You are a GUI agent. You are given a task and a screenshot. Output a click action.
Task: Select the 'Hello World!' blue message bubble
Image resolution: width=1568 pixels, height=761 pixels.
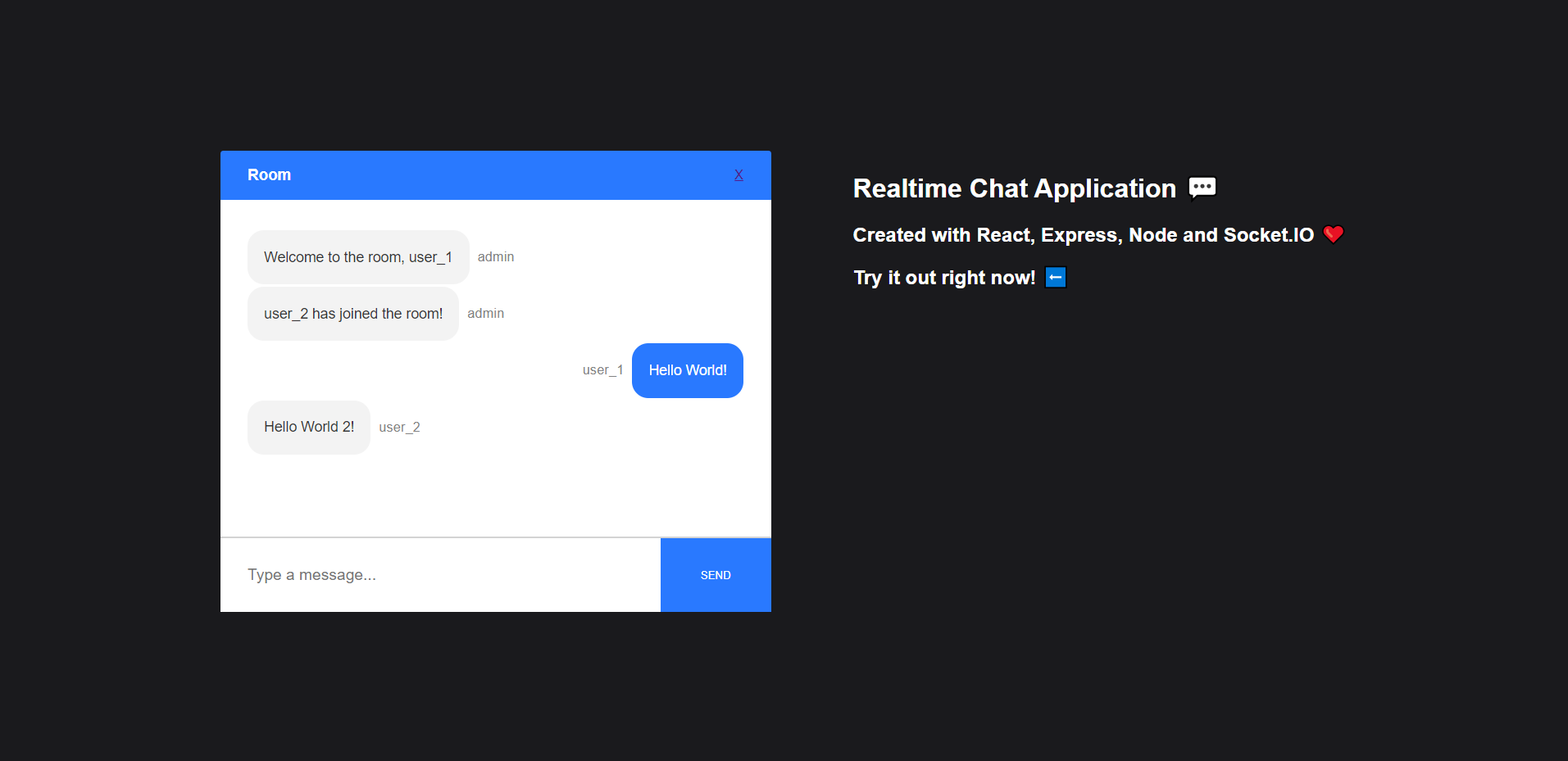click(687, 370)
